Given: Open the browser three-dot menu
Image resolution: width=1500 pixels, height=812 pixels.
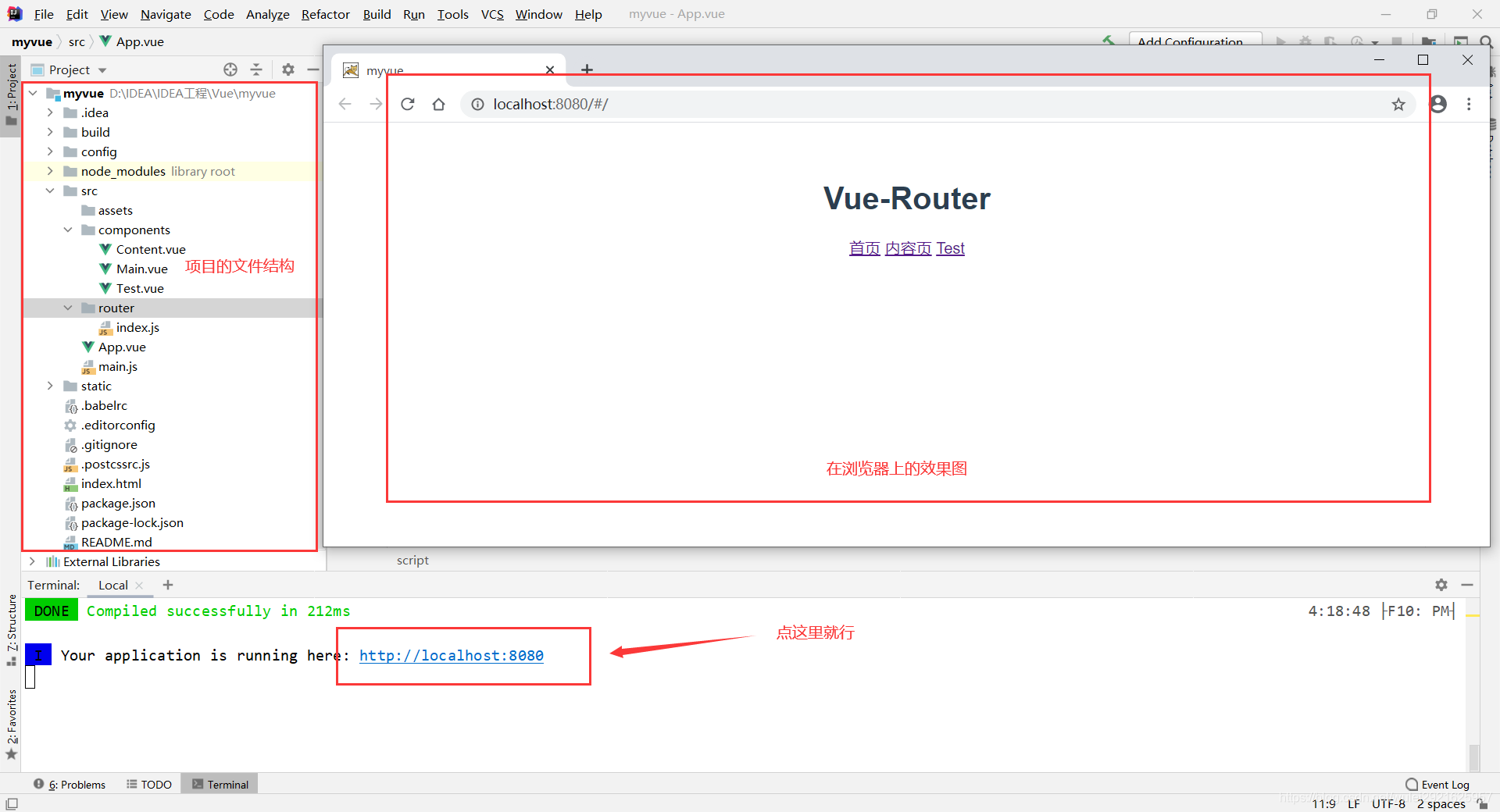Looking at the screenshot, I should click(1469, 104).
